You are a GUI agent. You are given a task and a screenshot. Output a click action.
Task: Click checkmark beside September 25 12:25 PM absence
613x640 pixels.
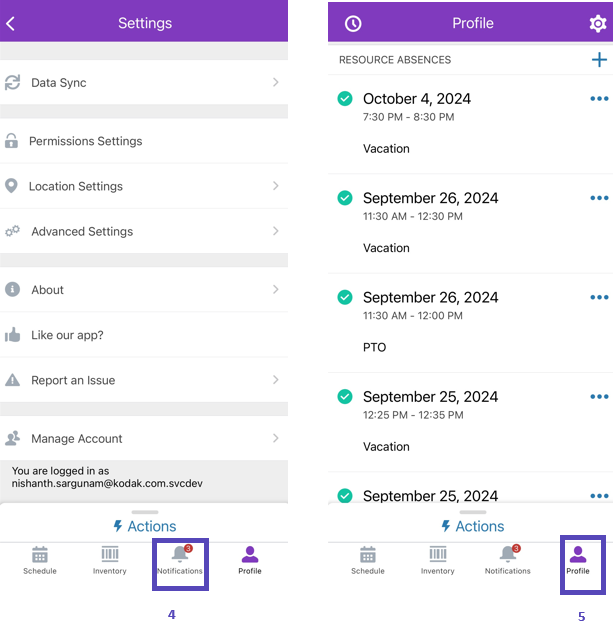345,396
